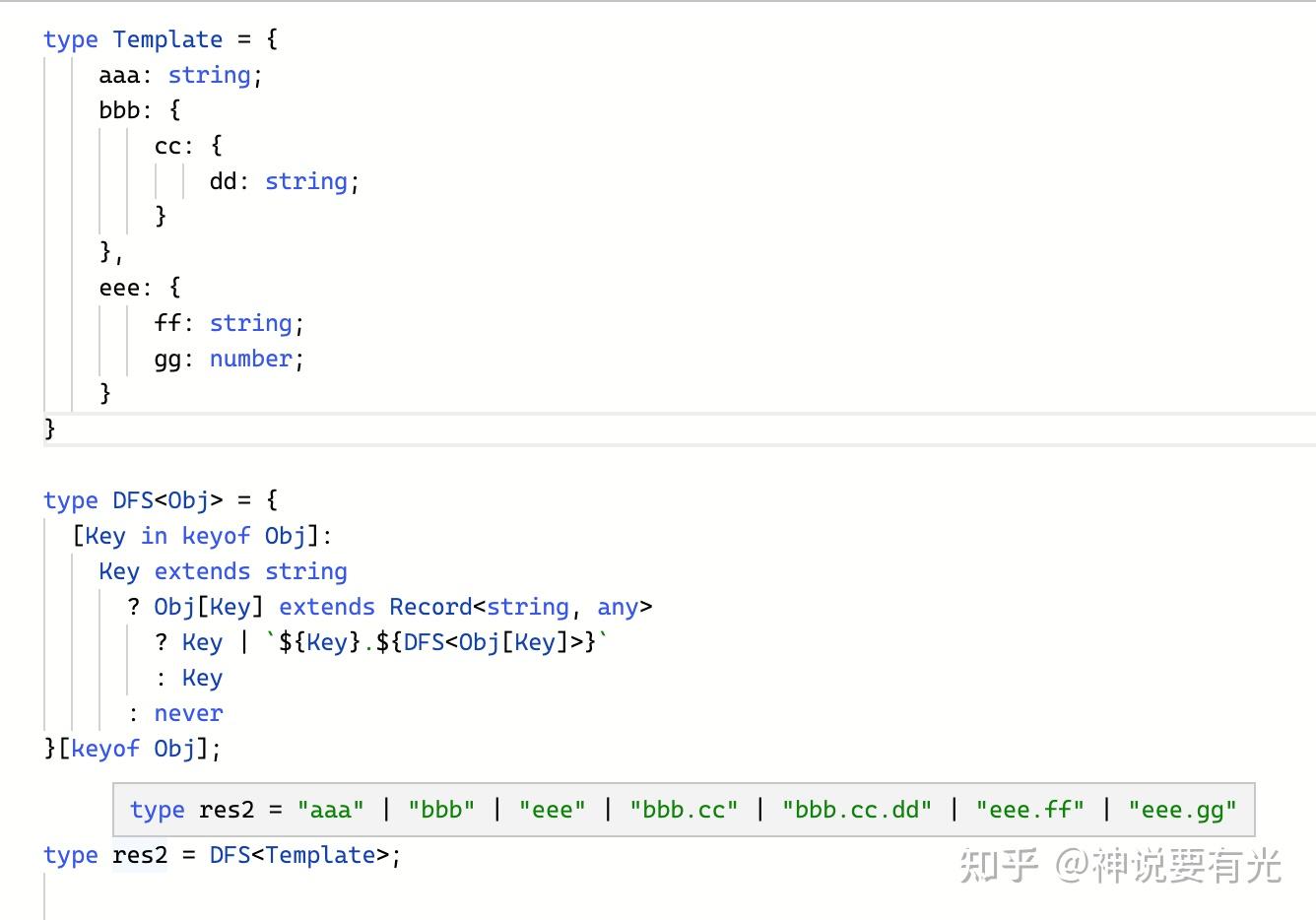The height and width of the screenshot is (920, 1316).
Task: Click res2 in the last code line
Action: point(139,855)
